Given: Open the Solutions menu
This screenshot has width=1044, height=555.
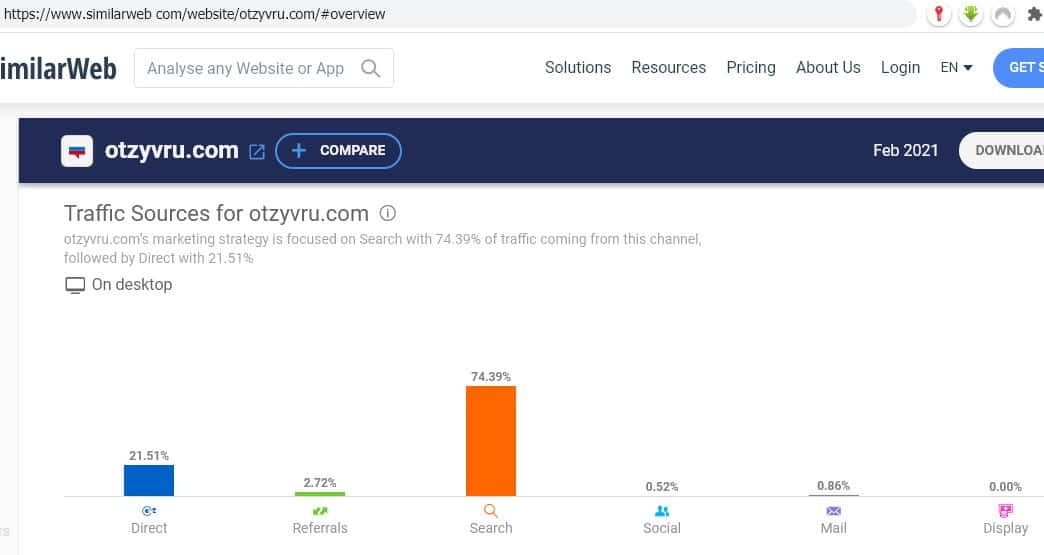Looking at the screenshot, I should [577, 67].
